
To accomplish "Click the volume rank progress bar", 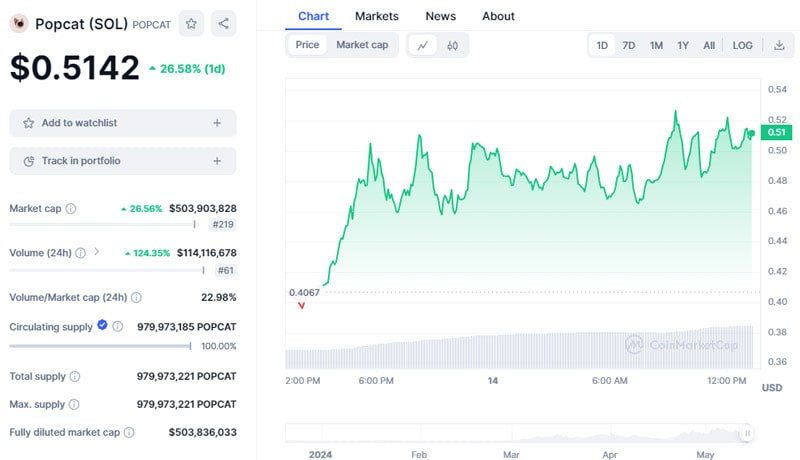I will pos(107,270).
